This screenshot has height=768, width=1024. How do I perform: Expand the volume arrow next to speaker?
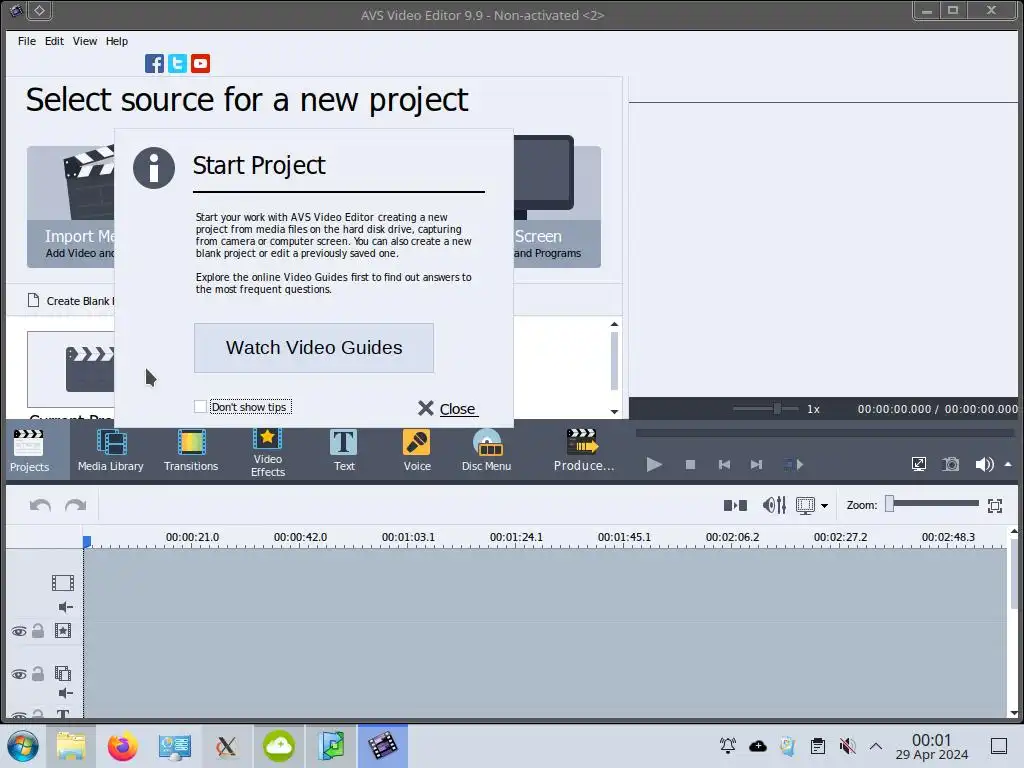point(1008,464)
